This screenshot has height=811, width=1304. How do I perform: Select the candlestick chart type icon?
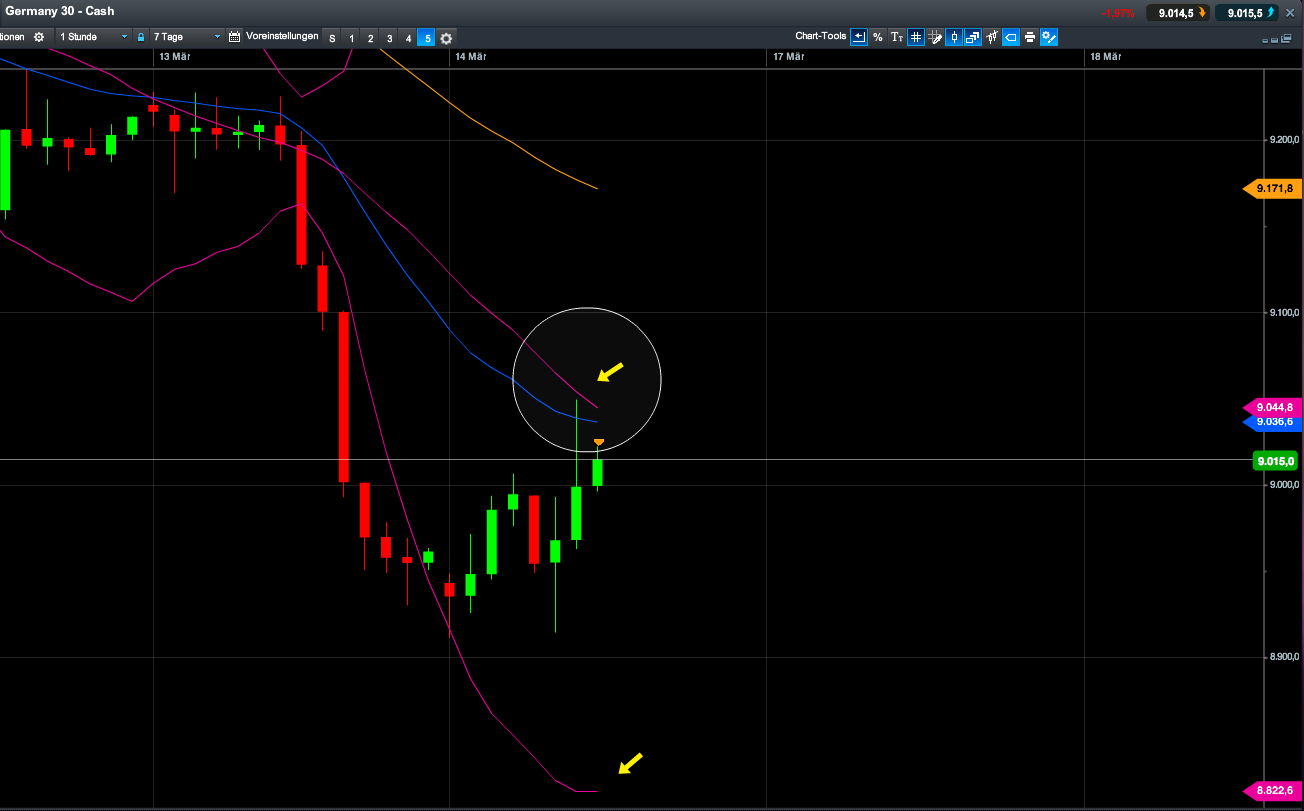[x=954, y=37]
